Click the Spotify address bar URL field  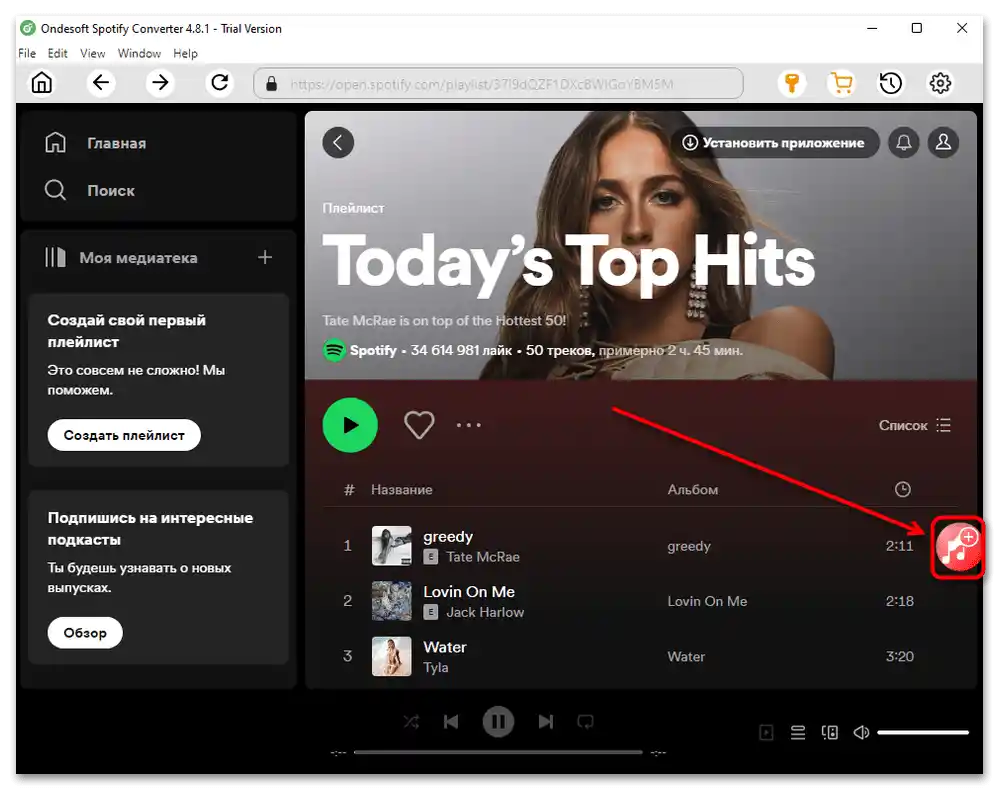(x=498, y=83)
